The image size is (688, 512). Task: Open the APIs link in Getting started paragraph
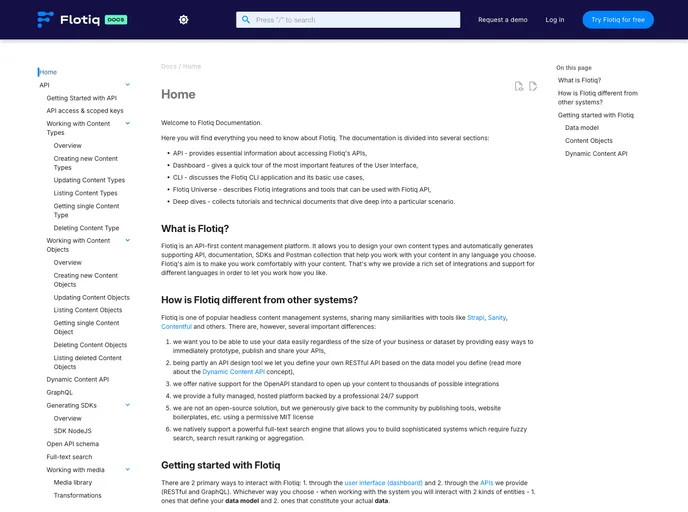pyautogui.click(x=487, y=483)
